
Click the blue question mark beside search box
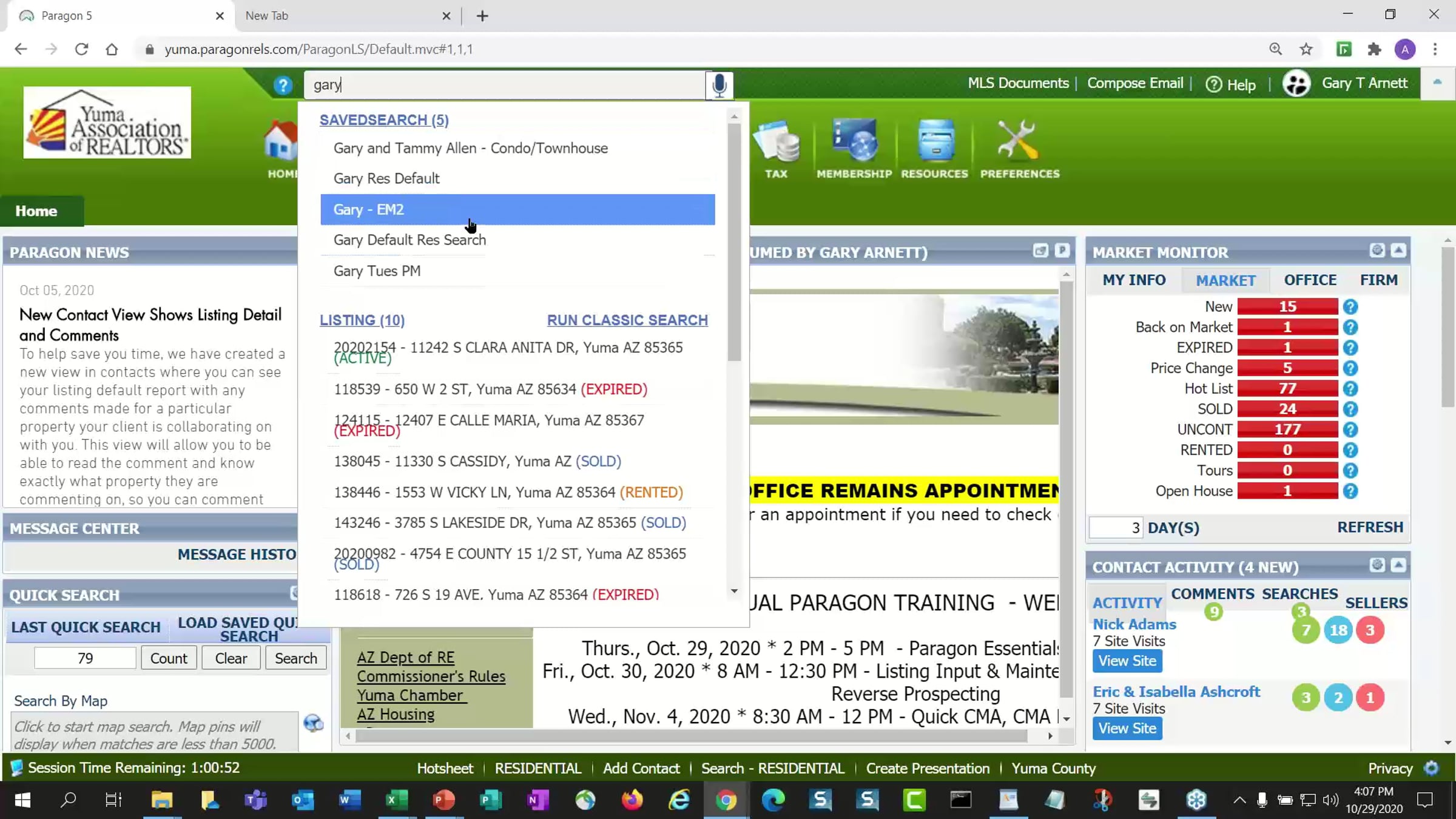point(283,85)
